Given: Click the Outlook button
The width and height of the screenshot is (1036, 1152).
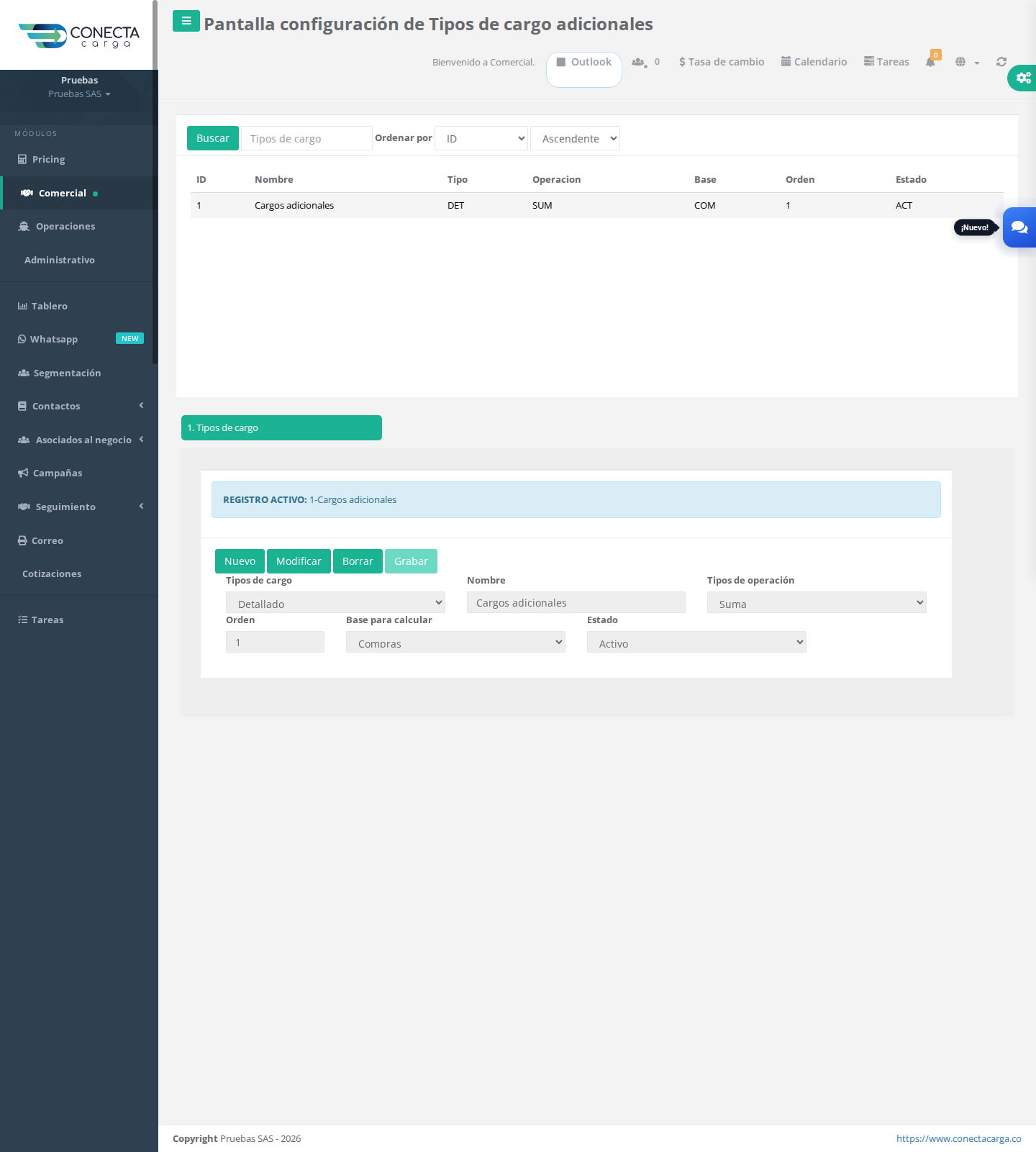Looking at the screenshot, I should 584,69.
